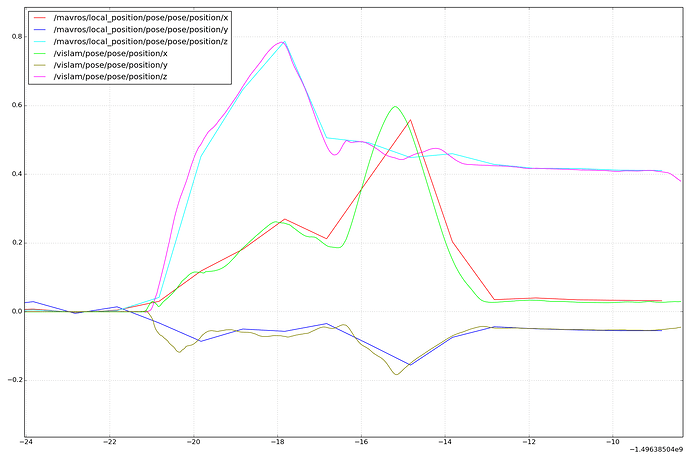The image size is (690, 462).
Task: Click the y-axis tick label 0.6
Action: click(17, 106)
